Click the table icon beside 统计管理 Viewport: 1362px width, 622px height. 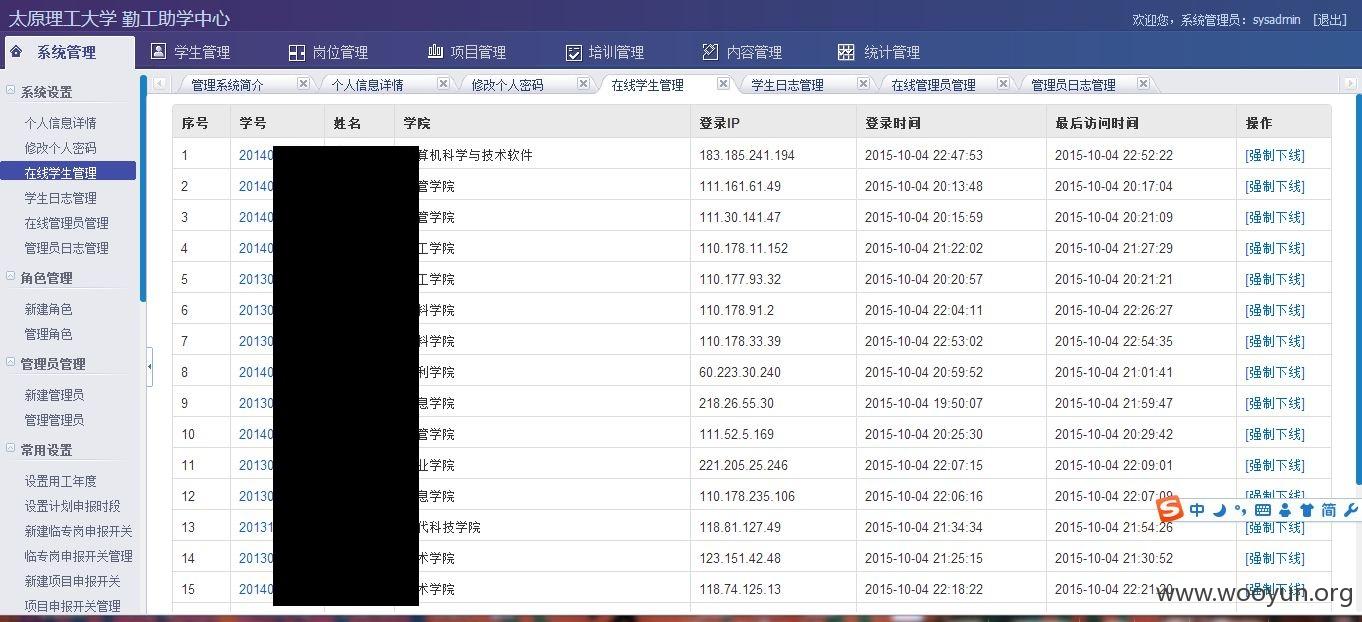click(846, 52)
